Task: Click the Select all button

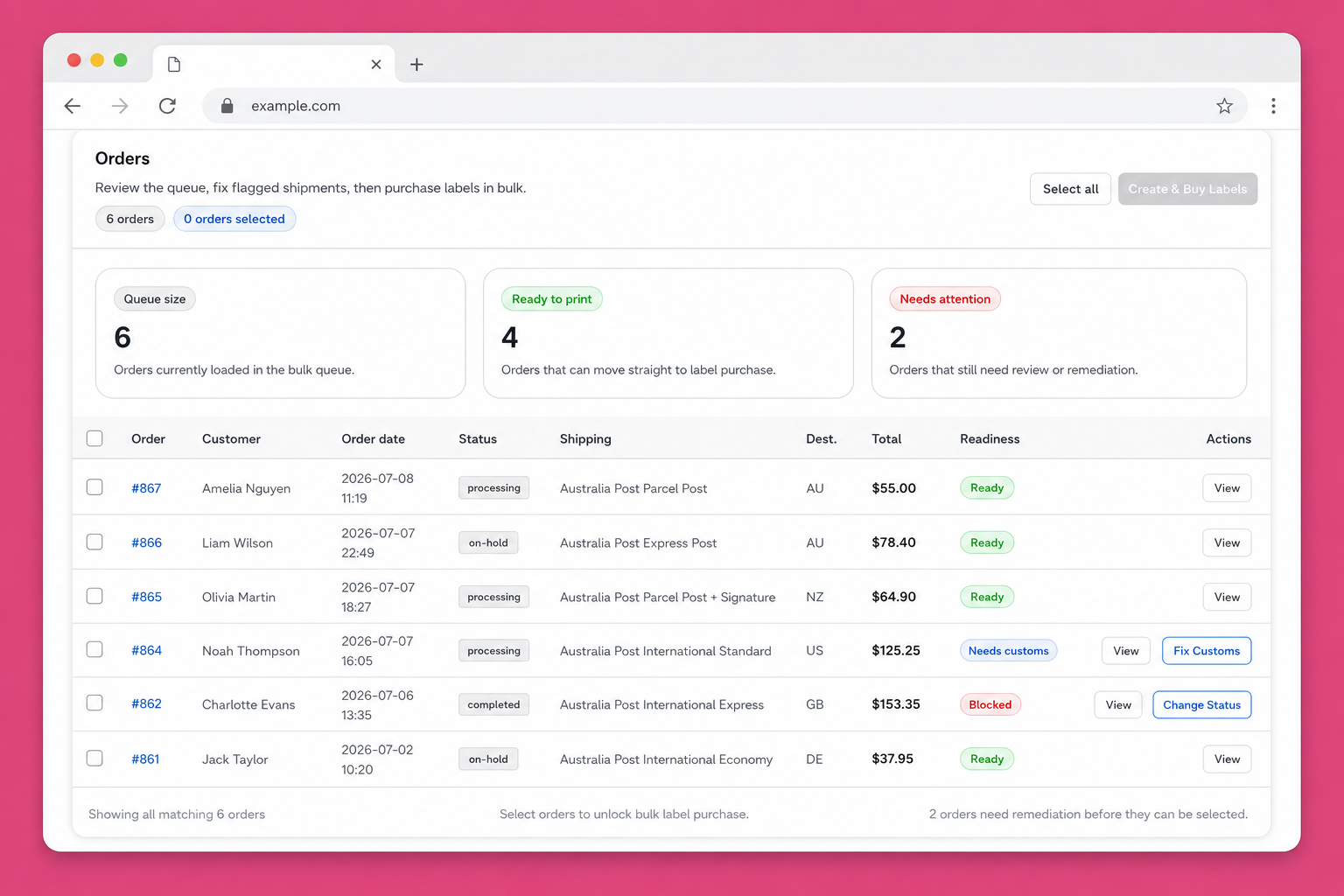Action: (1070, 189)
